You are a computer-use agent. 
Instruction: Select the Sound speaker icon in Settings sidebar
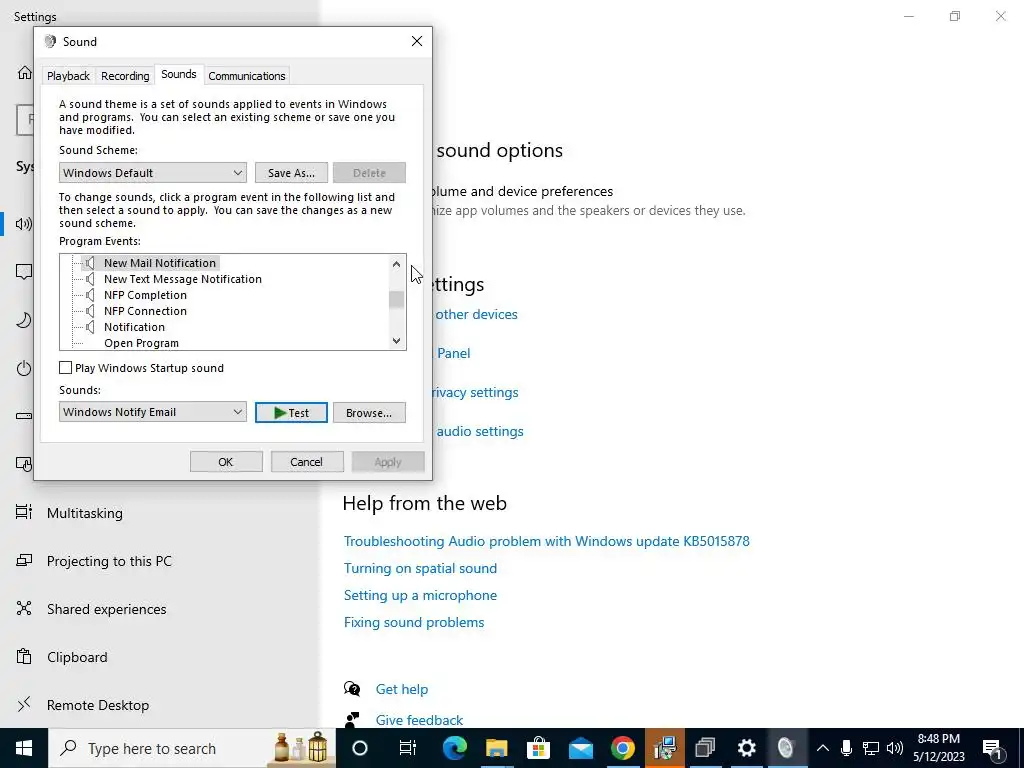point(24,224)
